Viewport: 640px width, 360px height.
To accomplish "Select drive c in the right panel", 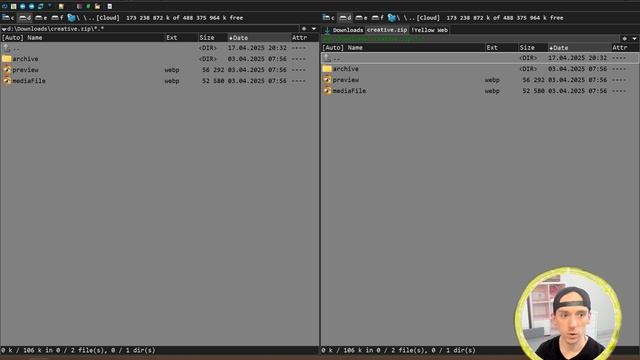I will coord(329,18).
